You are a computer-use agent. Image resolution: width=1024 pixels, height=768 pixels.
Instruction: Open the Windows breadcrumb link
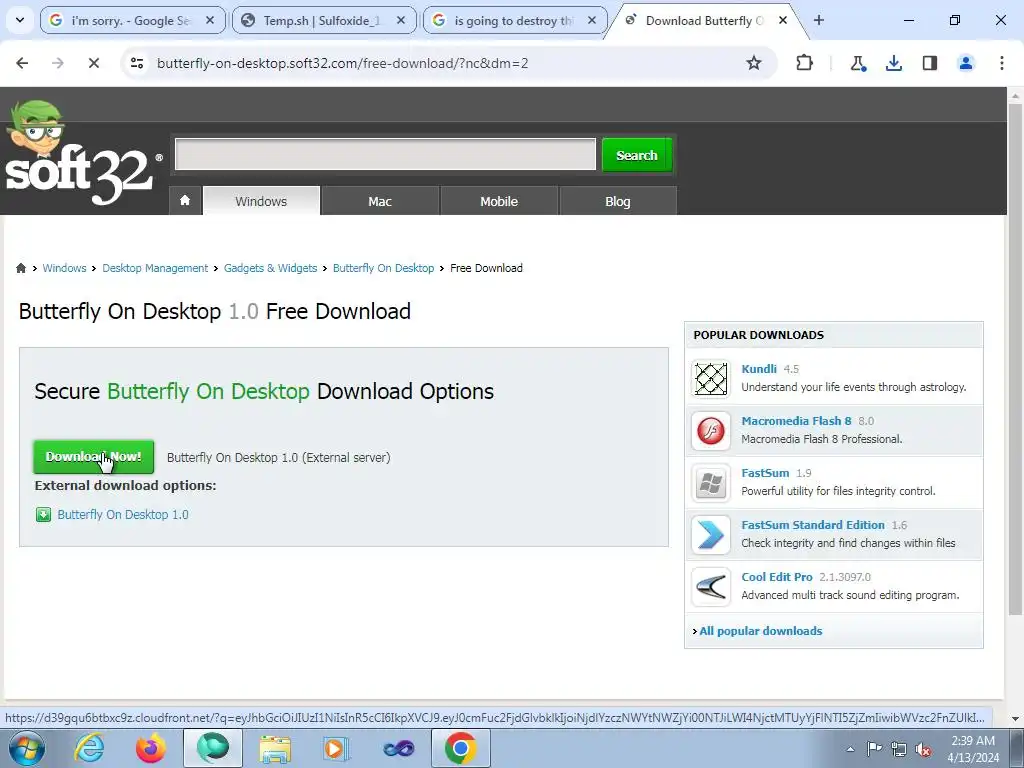[x=64, y=268]
